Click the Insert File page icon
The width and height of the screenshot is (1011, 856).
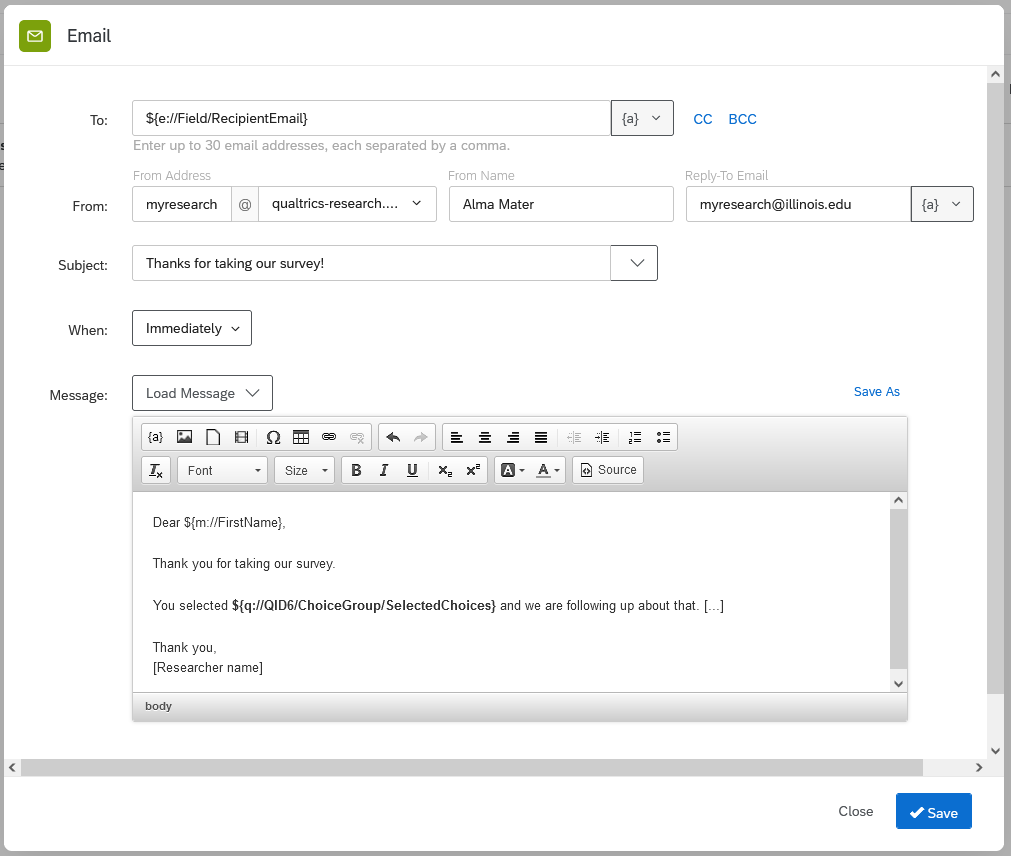(213, 437)
